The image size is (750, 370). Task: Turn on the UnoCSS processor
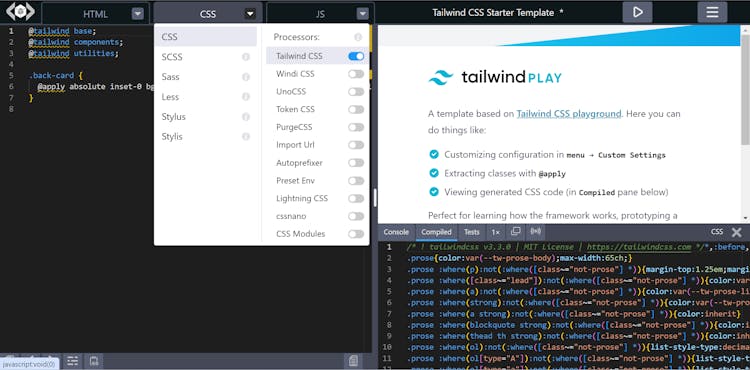tap(356, 92)
